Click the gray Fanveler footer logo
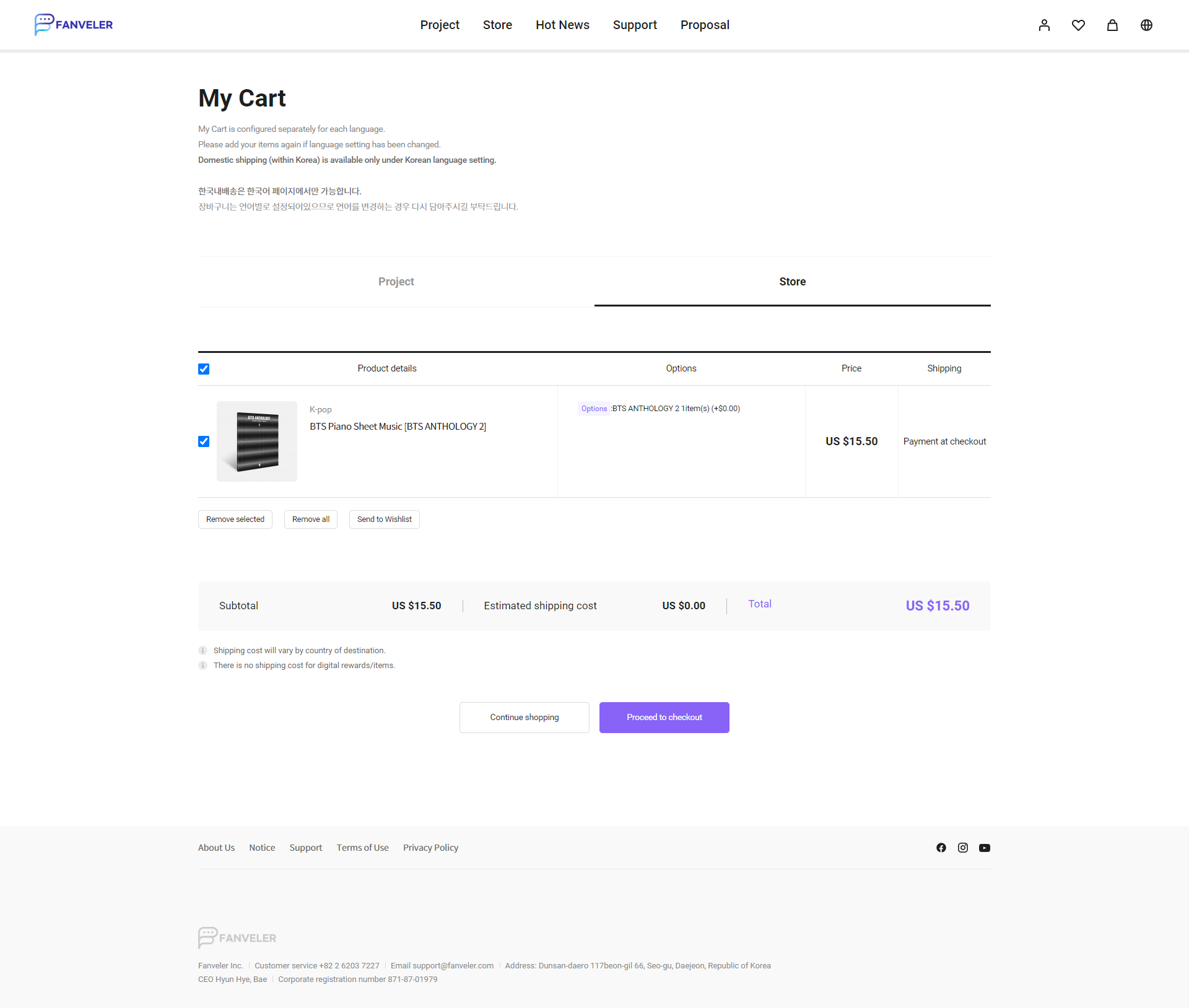1189x1008 pixels. coord(237,937)
